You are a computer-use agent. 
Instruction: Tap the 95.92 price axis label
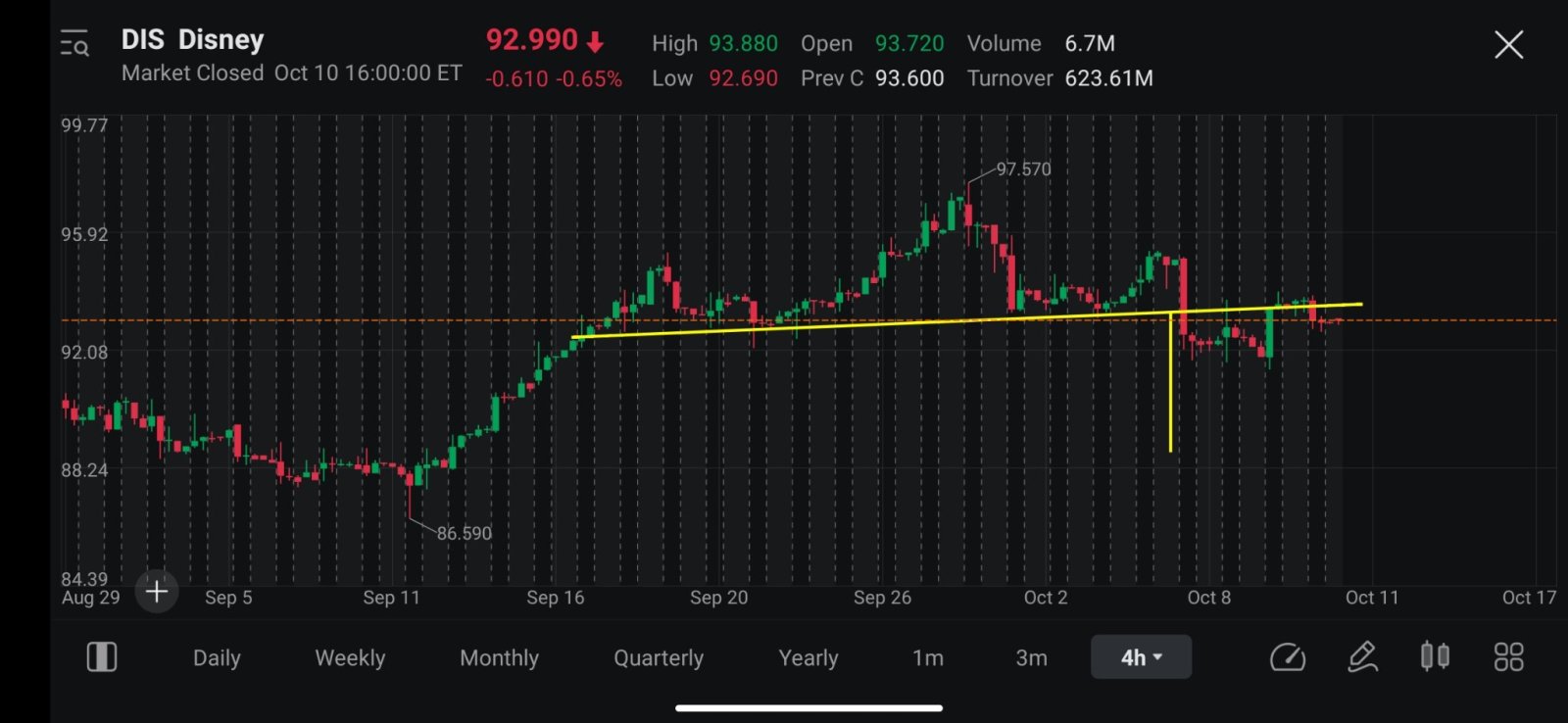click(x=84, y=234)
